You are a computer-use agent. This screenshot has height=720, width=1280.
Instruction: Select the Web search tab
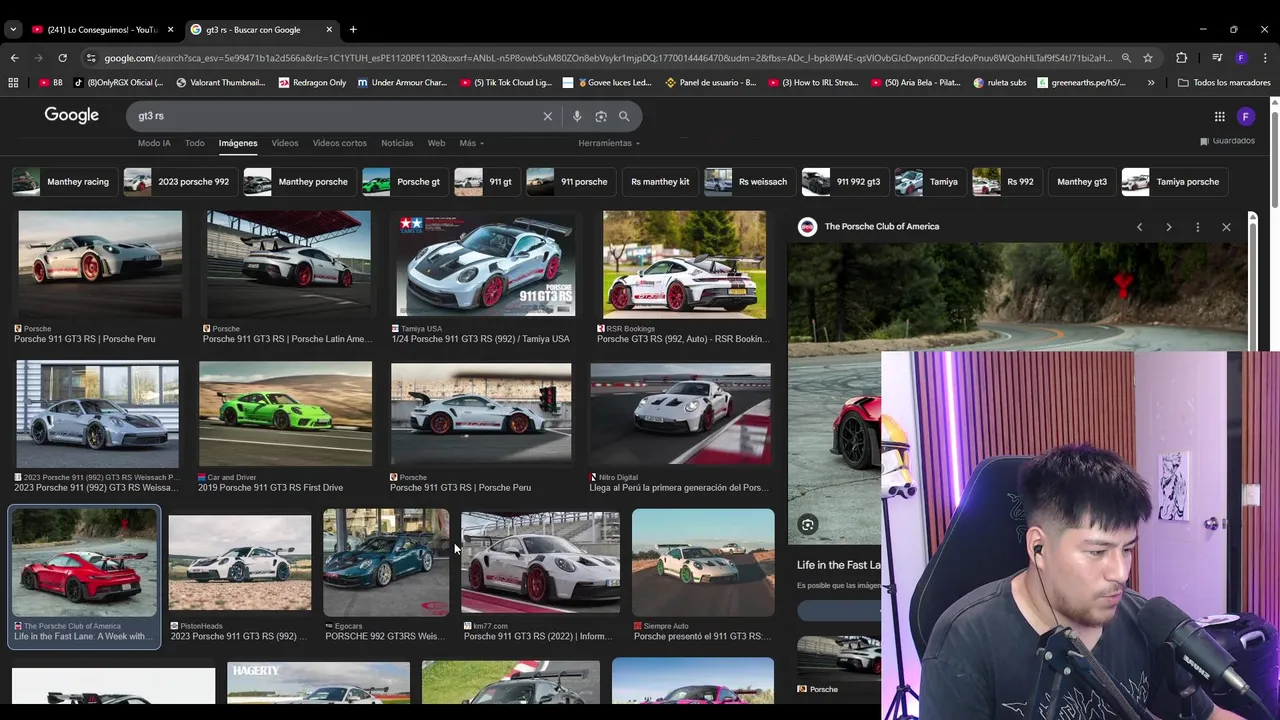pyautogui.click(x=436, y=143)
